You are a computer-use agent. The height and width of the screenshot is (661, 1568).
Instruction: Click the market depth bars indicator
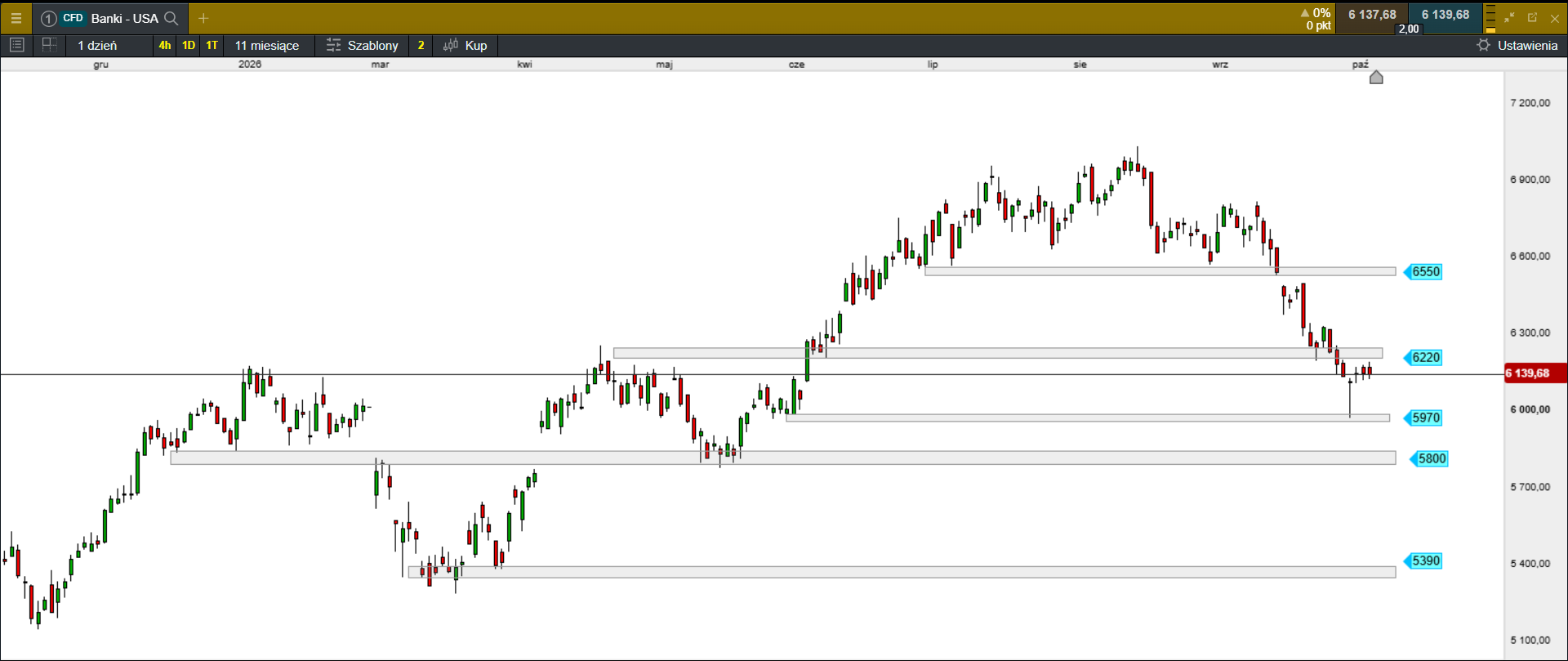[x=1490, y=18]
